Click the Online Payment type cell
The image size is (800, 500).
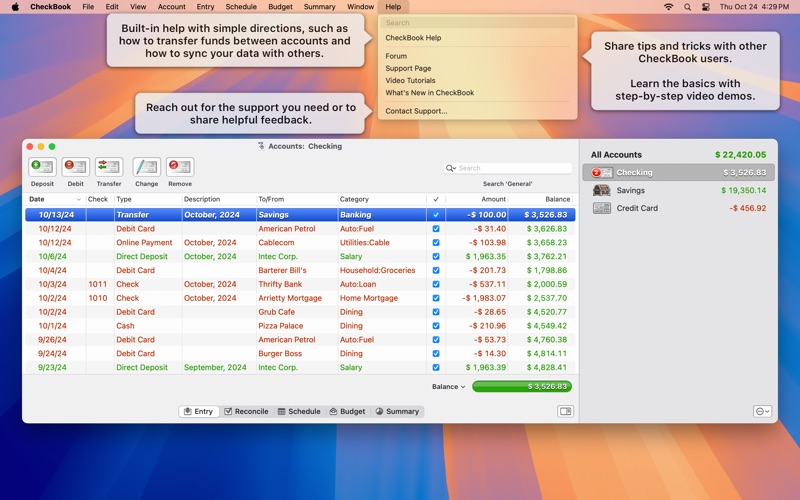point(144,243)
